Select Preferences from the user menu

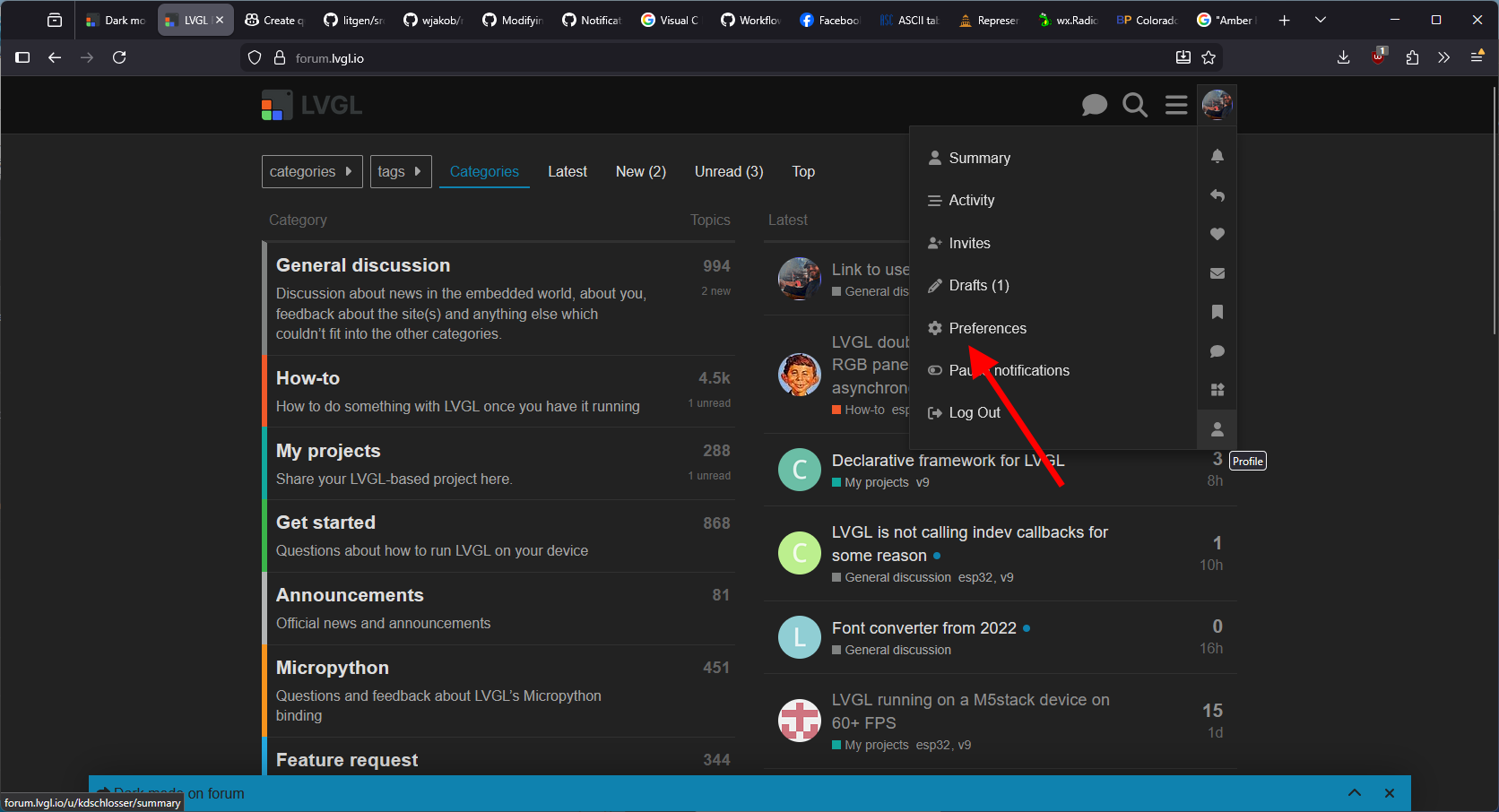click(987, 328)
